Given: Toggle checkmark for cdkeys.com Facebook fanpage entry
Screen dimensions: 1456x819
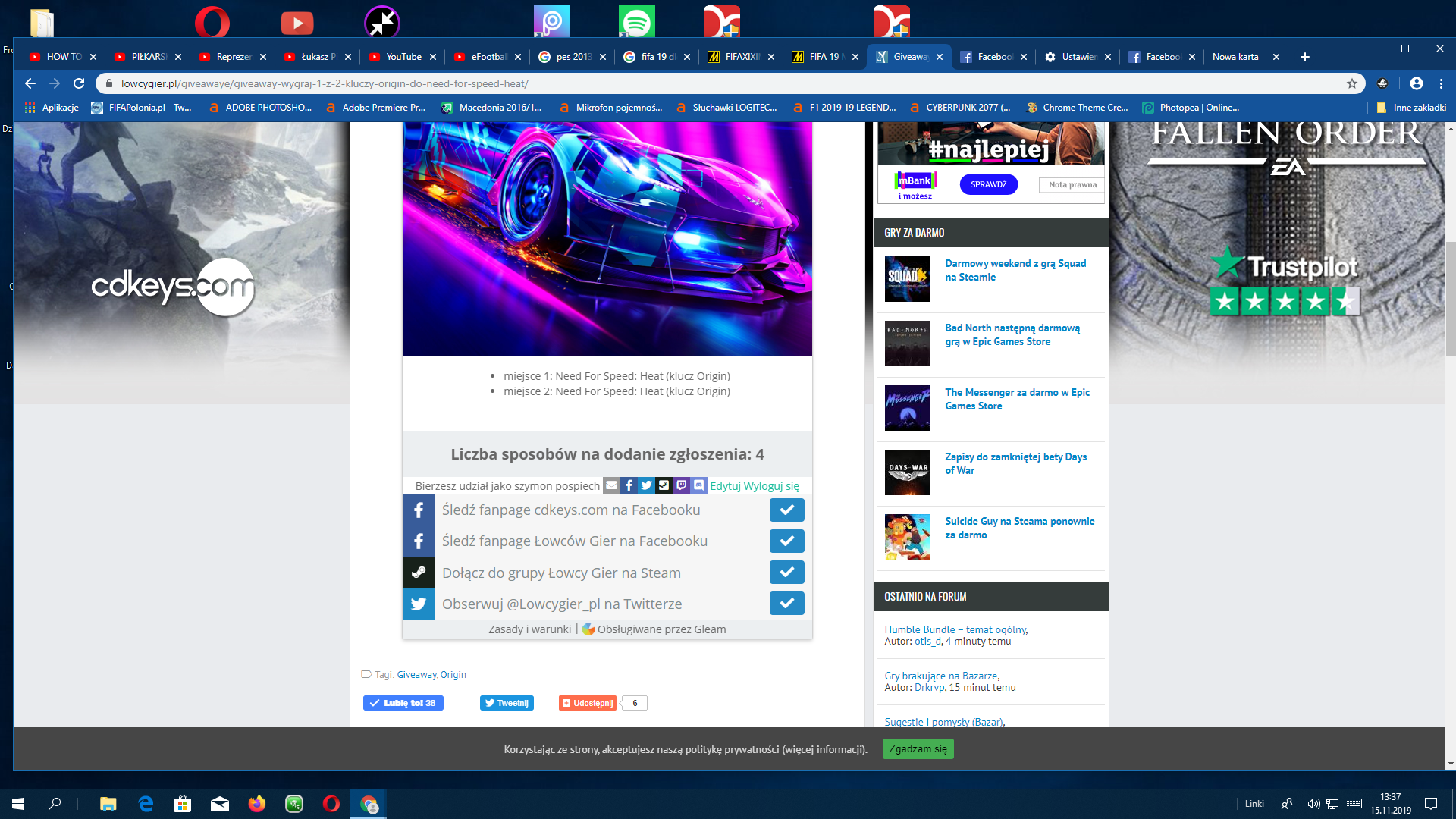Looking at the screenshot, I should pos(787,510).
